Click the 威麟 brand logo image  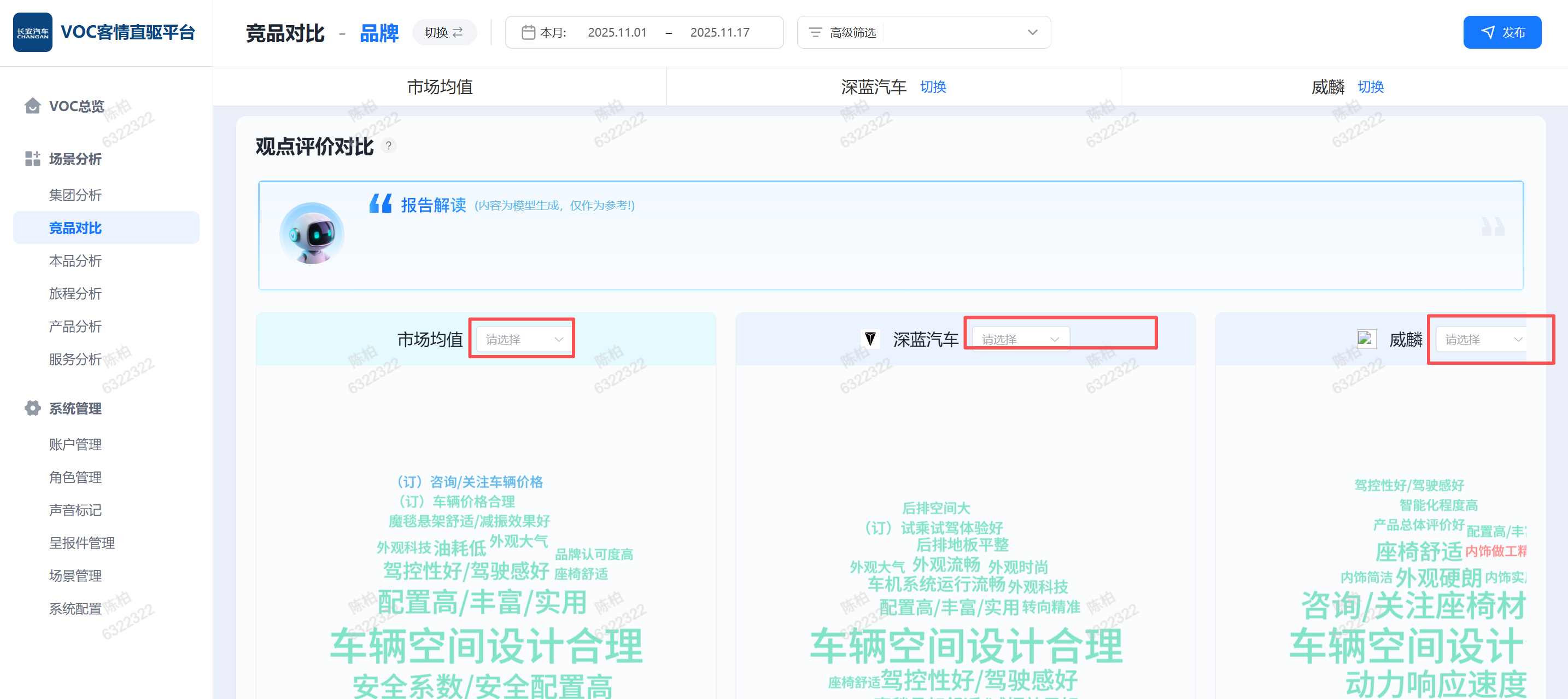tap(1365, 339)
